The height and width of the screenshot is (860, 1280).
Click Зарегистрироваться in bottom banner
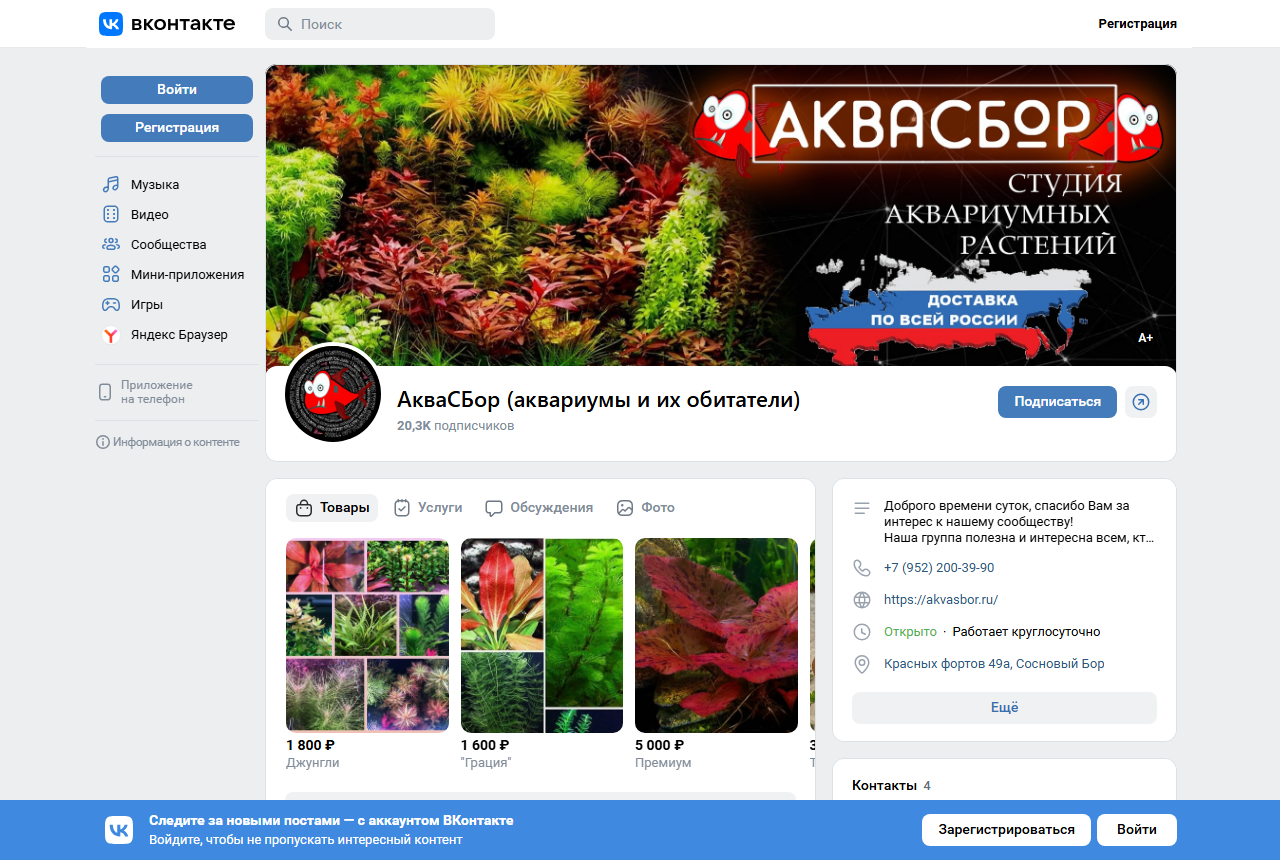[x=1006, y=830]
